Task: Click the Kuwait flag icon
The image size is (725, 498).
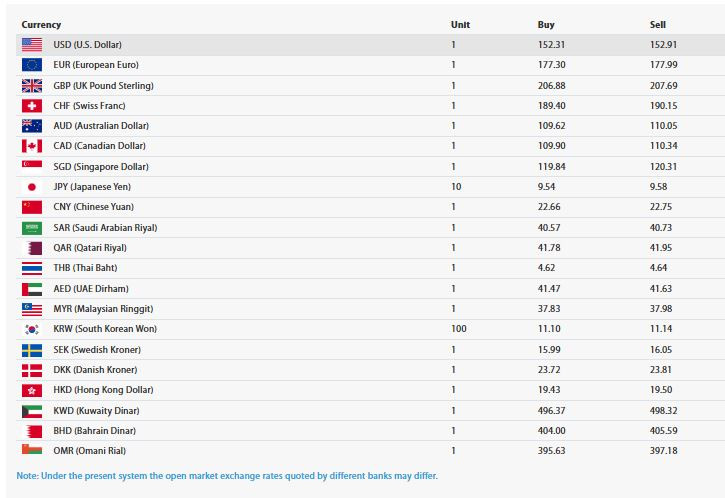Action: [x=32, y=411]
